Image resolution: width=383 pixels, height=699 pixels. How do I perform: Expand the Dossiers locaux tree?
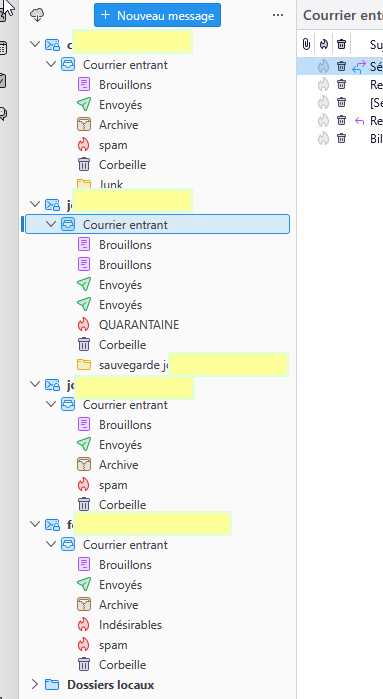click(35, 684)
